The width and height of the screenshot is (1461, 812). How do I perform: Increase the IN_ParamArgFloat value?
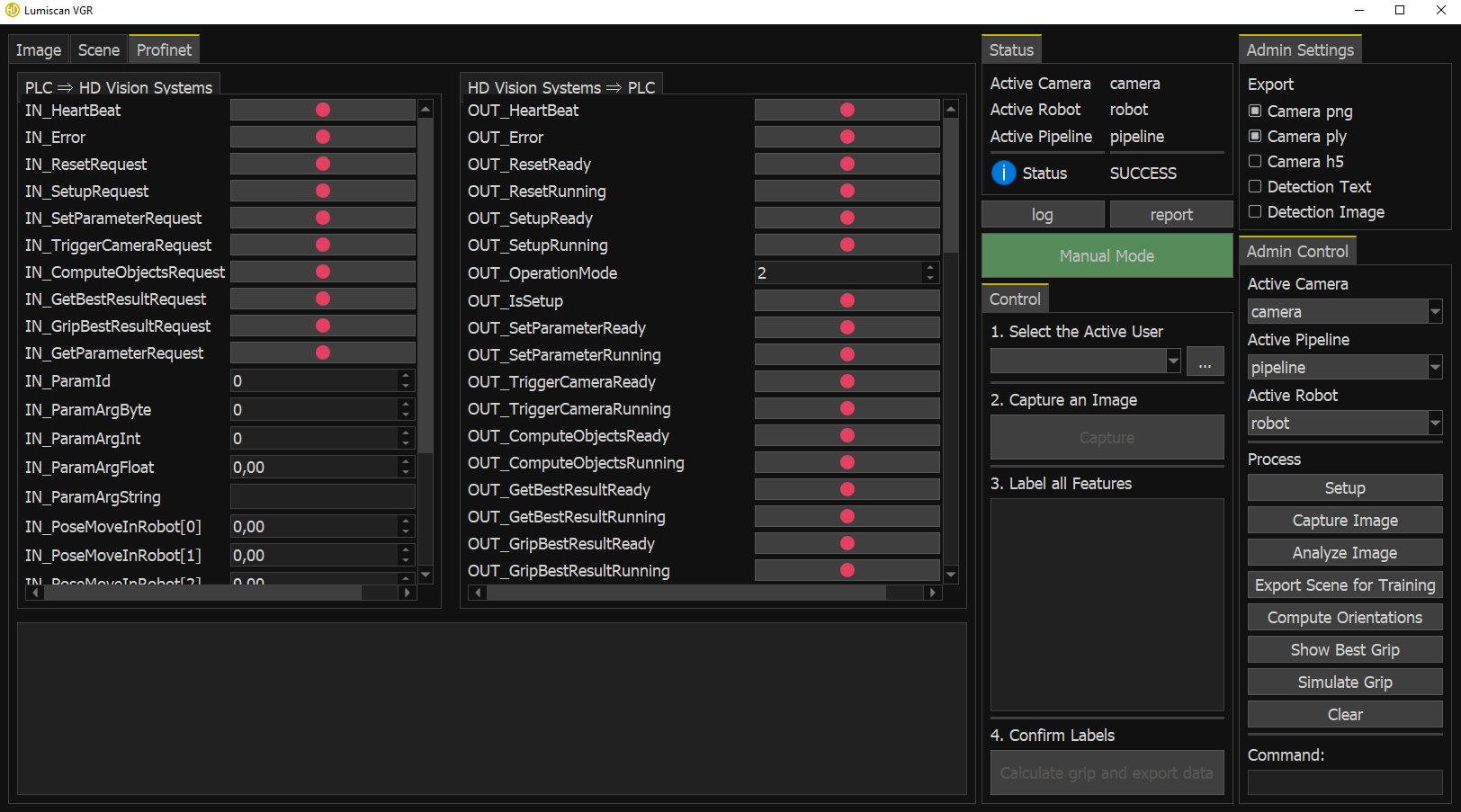click(x=406, y=462)
